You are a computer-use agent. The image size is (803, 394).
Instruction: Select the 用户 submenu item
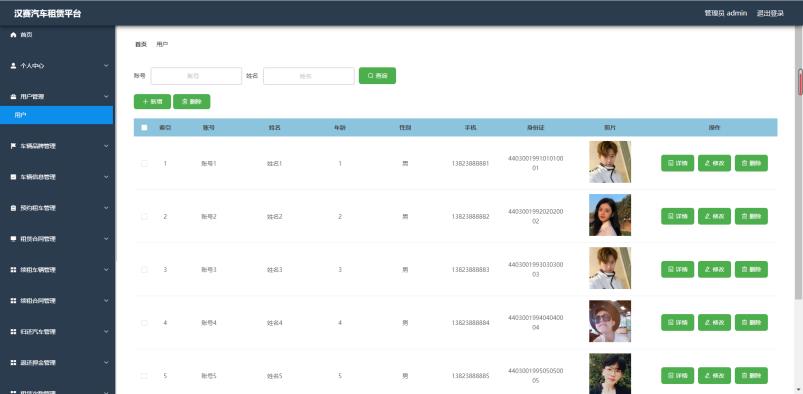coord(57,115)
